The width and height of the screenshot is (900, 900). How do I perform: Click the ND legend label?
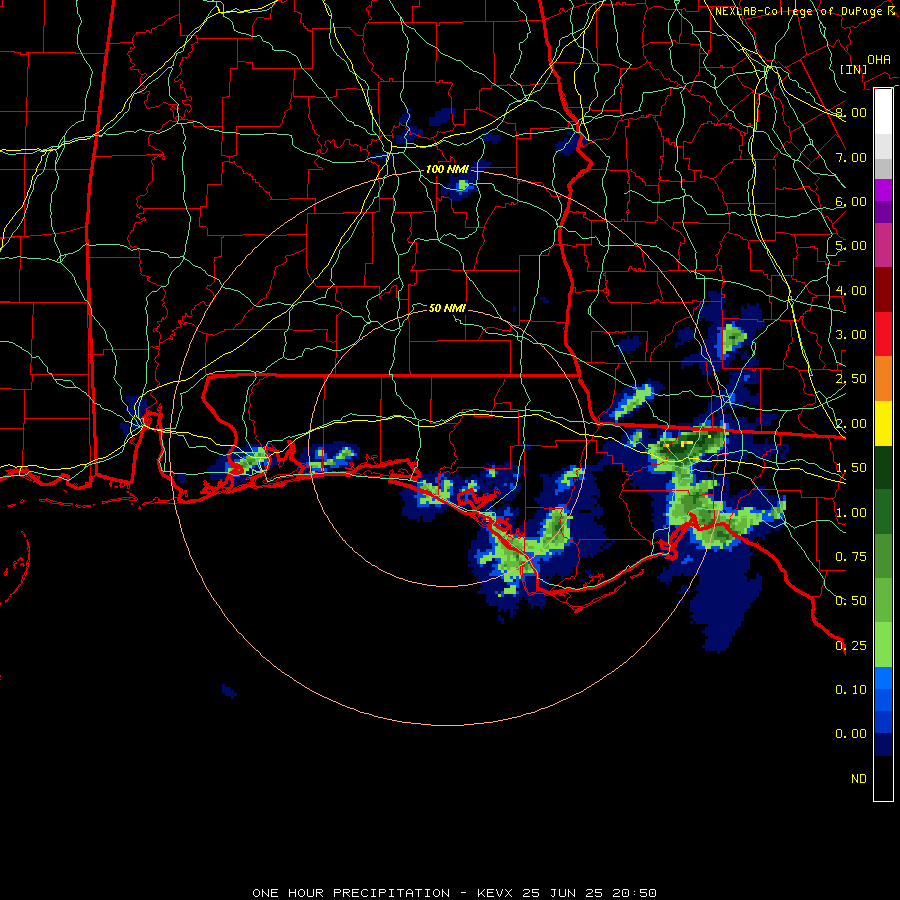[859, 779]
